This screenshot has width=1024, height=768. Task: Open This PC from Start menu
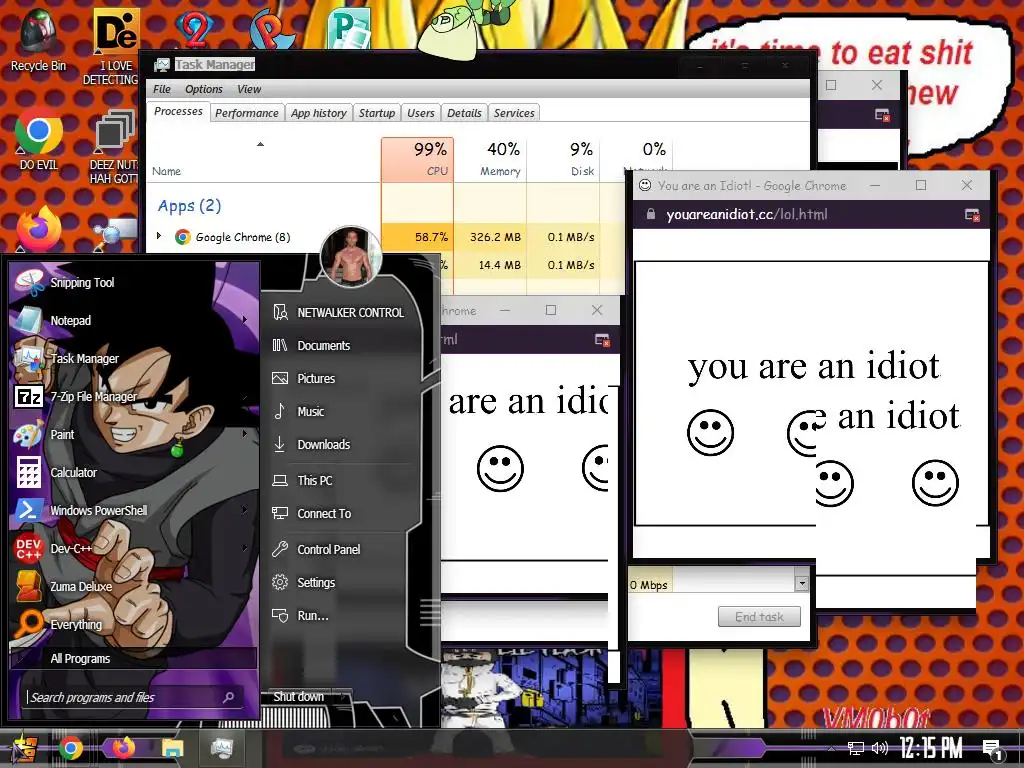(303, 480)
